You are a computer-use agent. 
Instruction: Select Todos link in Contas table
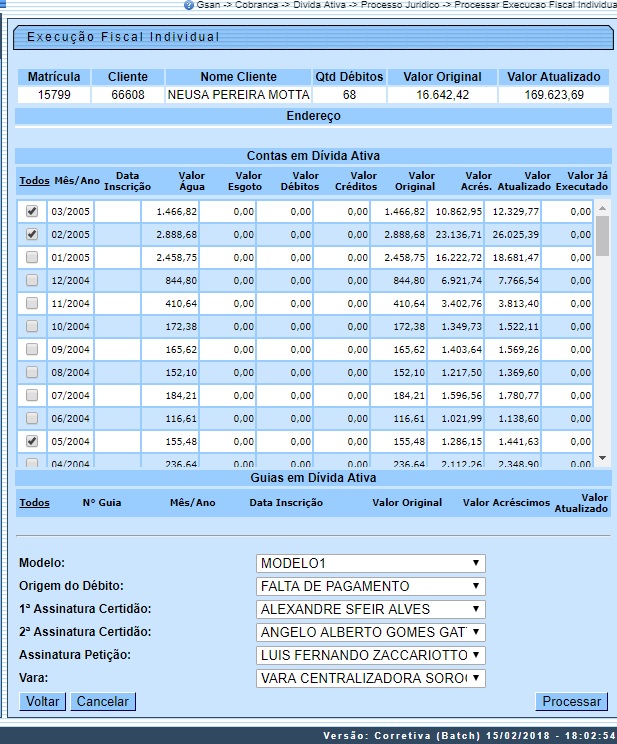point(34,181)
